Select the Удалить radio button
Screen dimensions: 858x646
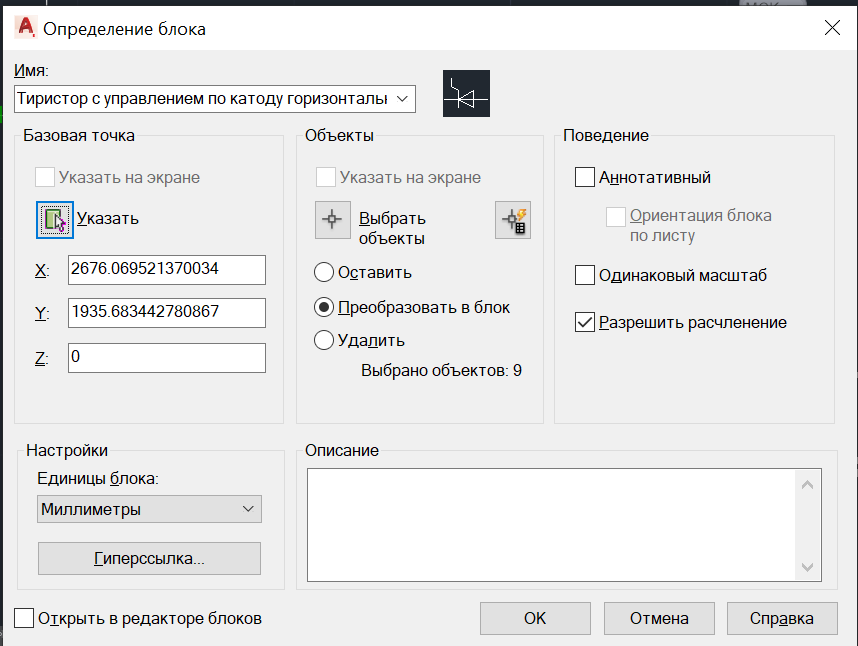[x=324, y=340]
